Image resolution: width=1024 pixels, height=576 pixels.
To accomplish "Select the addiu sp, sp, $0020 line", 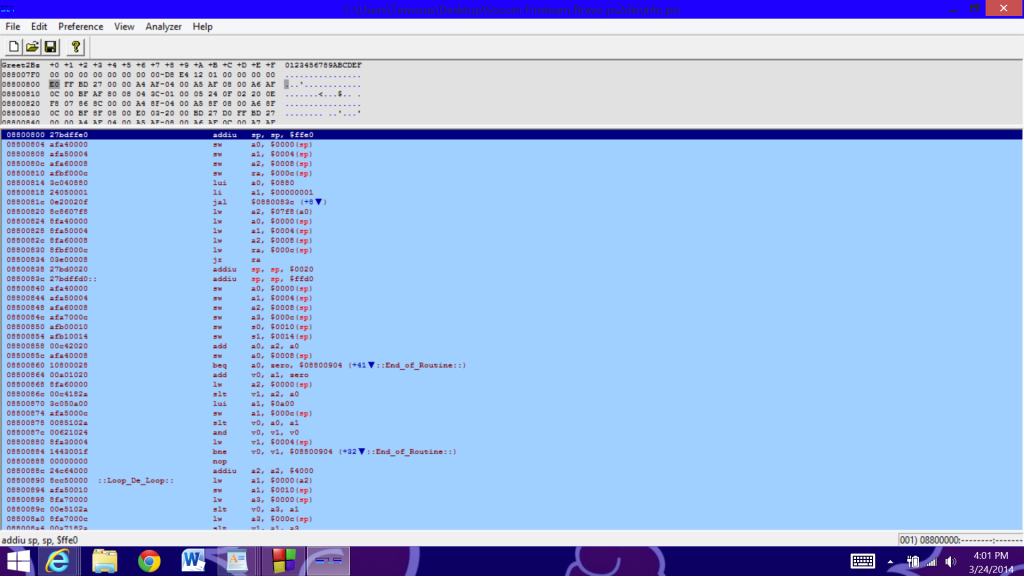I will pos(511,269).
